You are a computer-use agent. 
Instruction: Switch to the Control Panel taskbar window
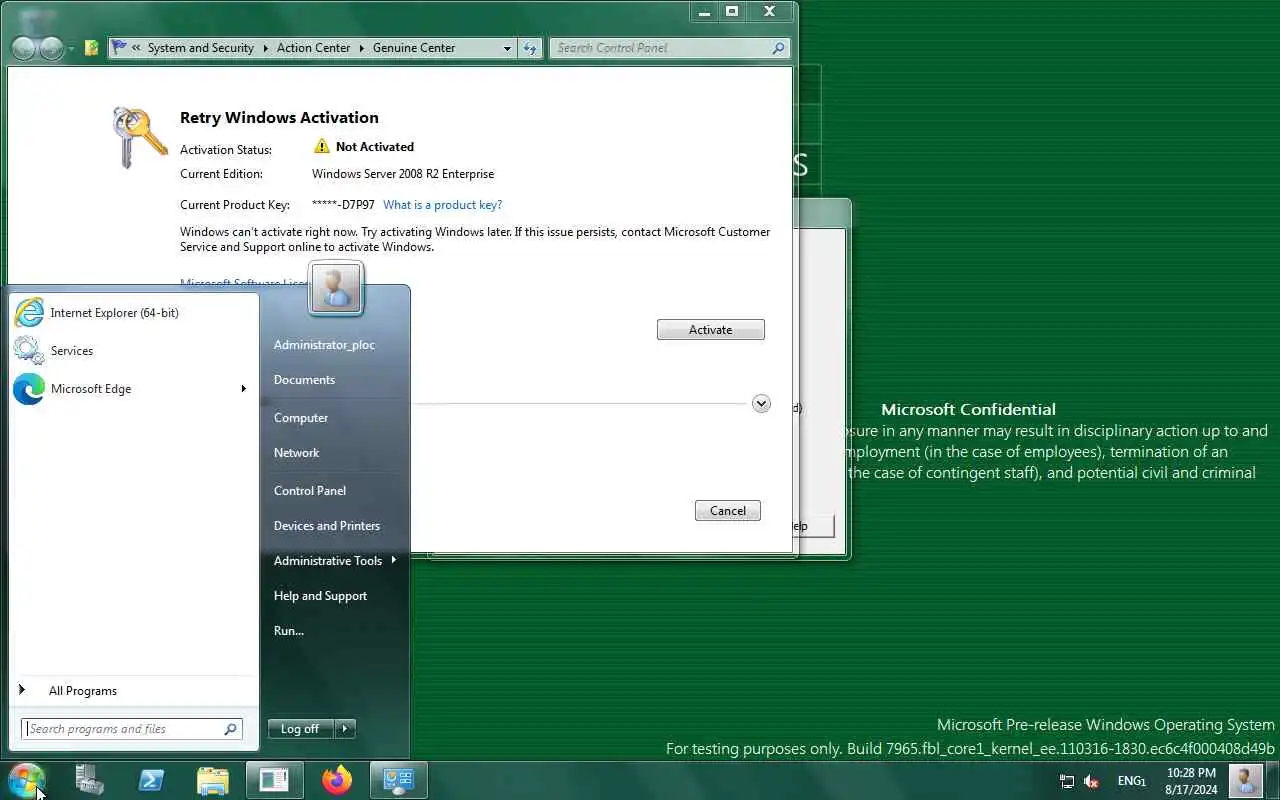399,779
